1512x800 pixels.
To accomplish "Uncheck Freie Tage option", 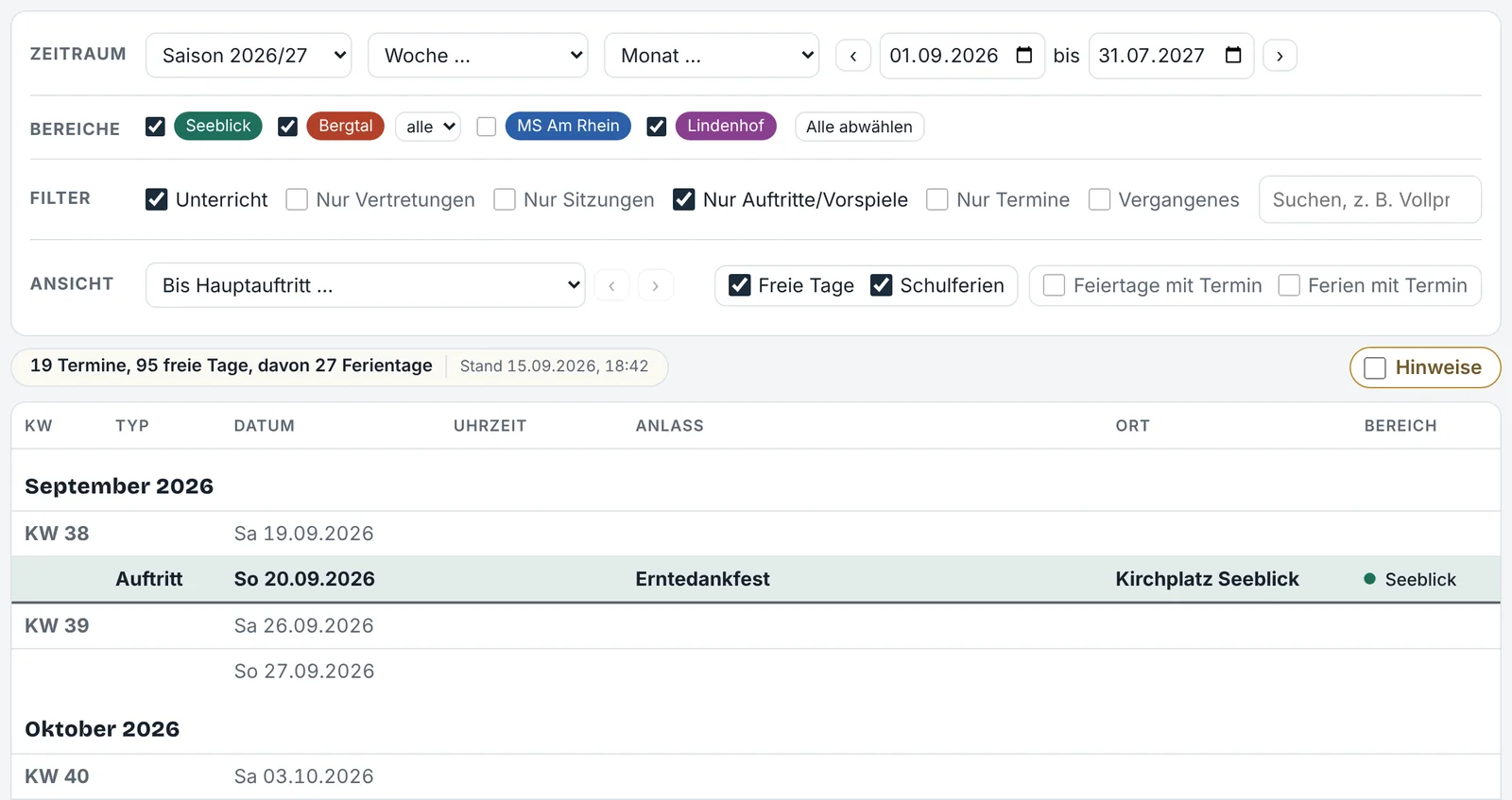I will [x=740, y=285].
